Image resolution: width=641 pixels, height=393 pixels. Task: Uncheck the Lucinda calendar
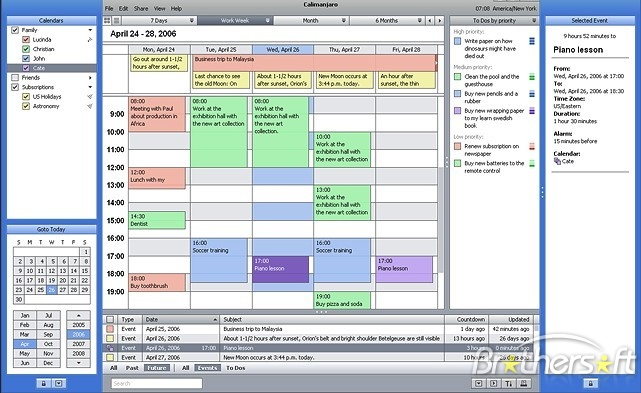(26, 40)
